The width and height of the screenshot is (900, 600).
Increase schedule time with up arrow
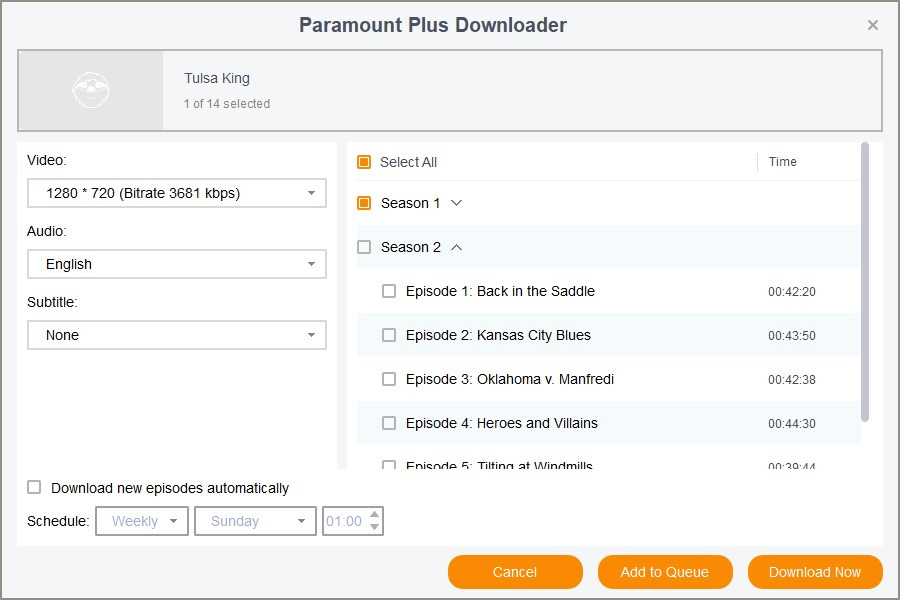[x=374, y=514]
